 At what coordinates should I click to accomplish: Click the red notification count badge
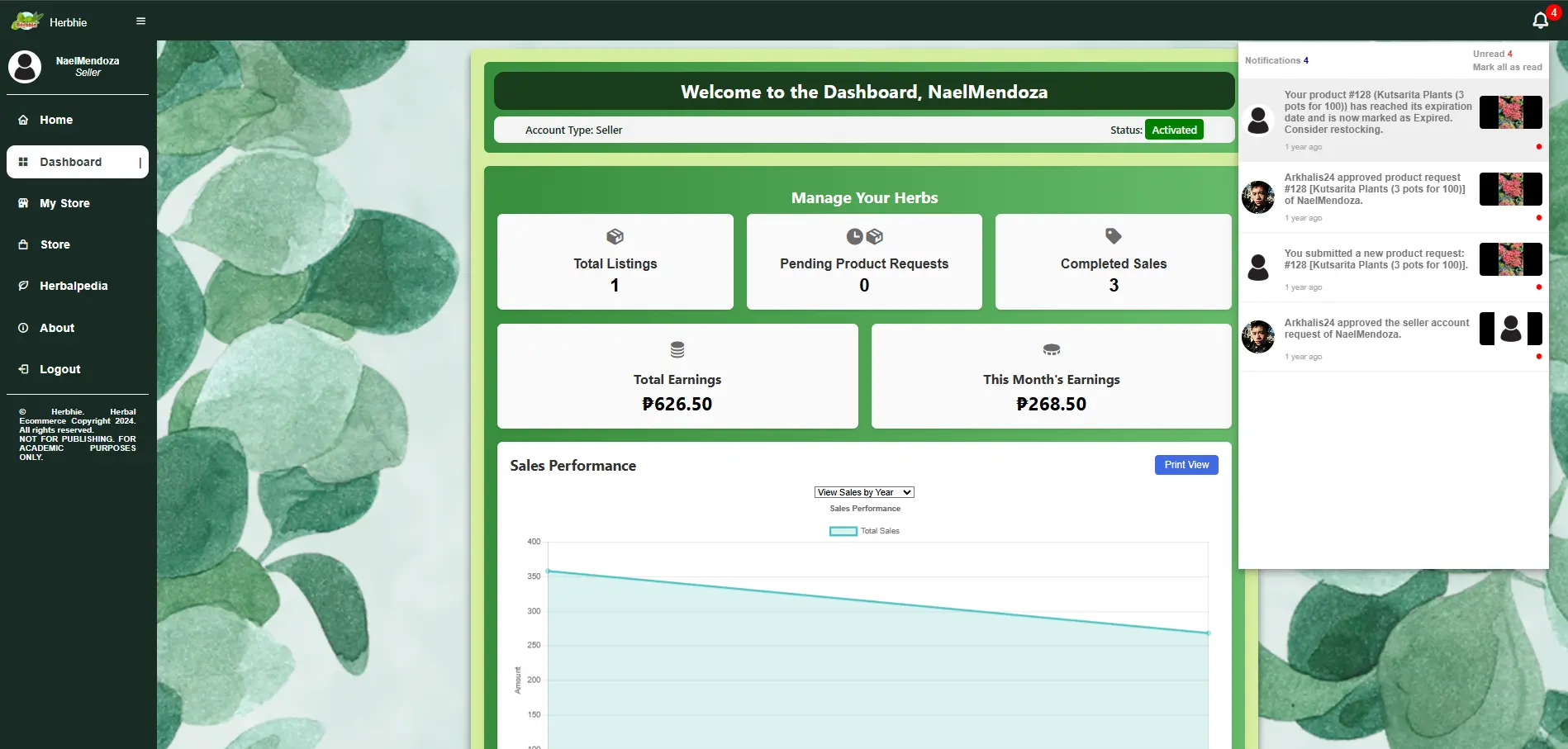coord(1553,12)
